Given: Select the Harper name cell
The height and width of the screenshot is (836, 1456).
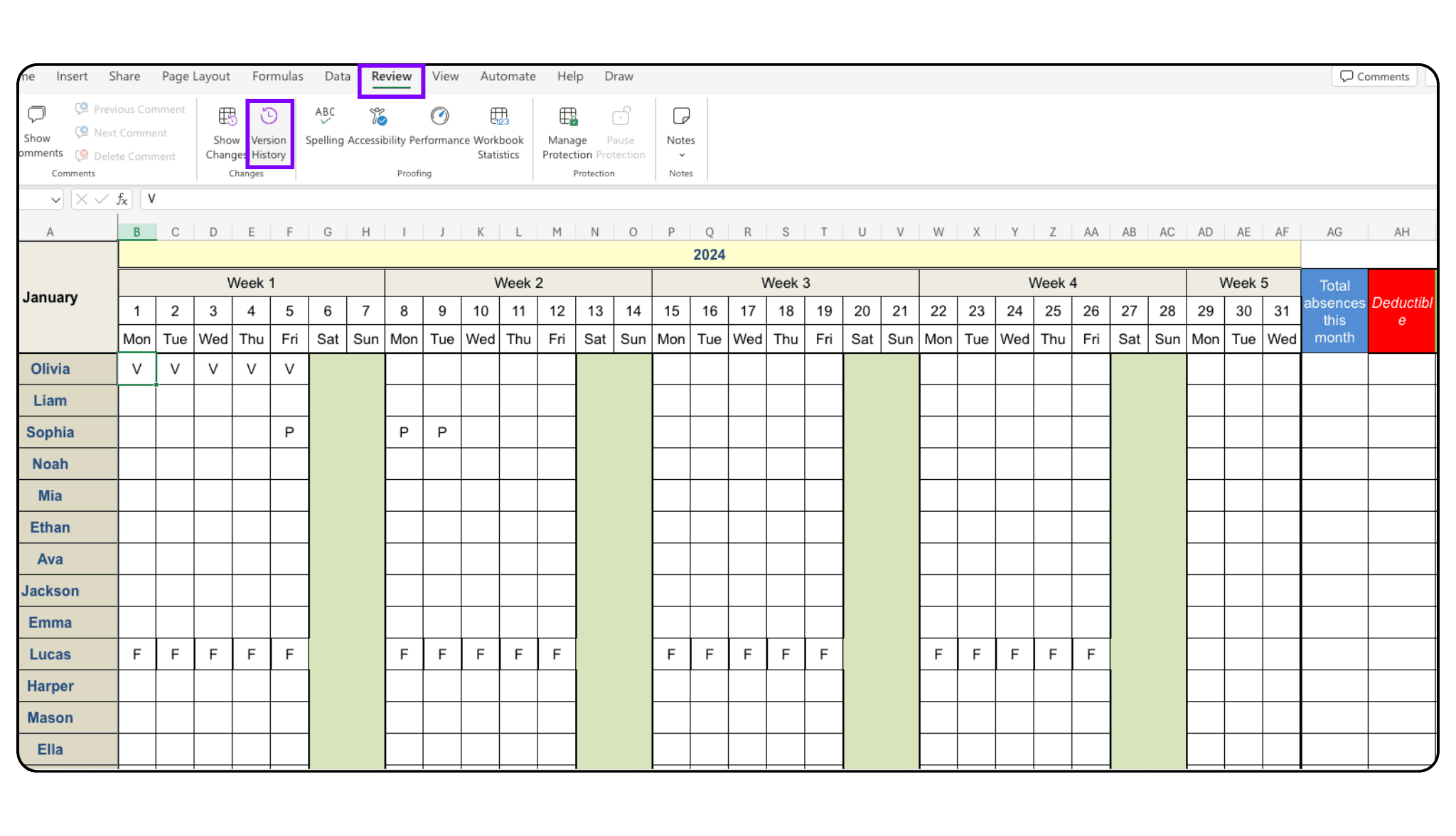Looking at the screenshot, I should pos(68,686).
